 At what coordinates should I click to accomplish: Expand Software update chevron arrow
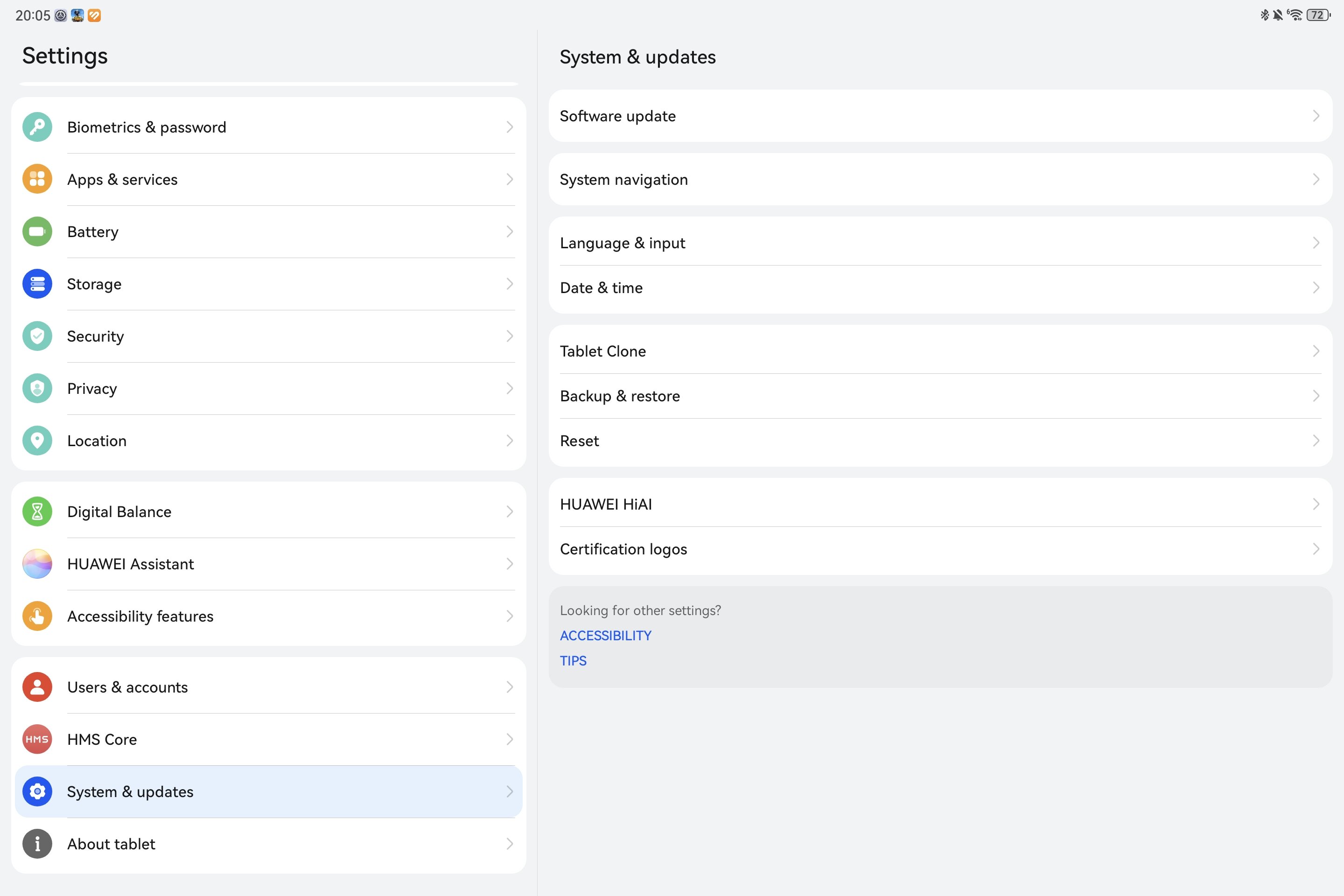pos(1316,116)
